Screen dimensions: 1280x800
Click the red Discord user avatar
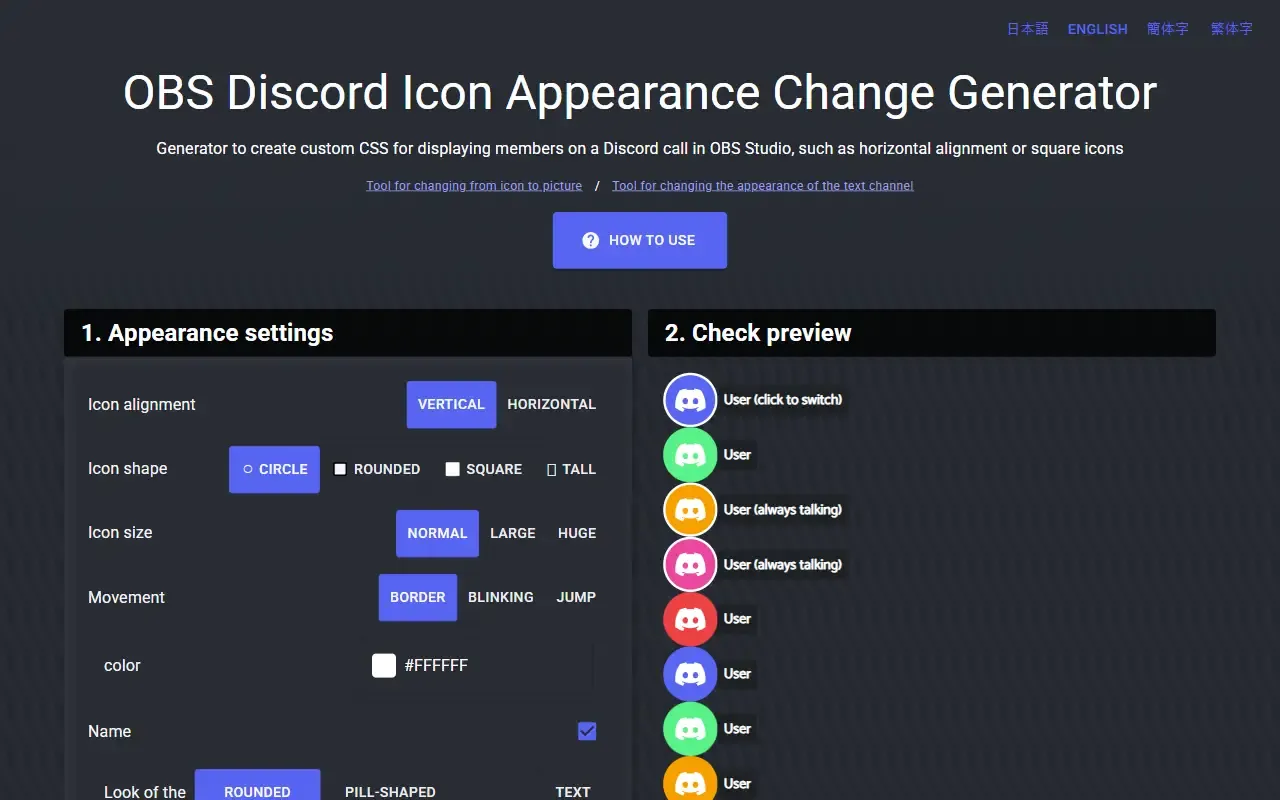[x=690, y=619]
